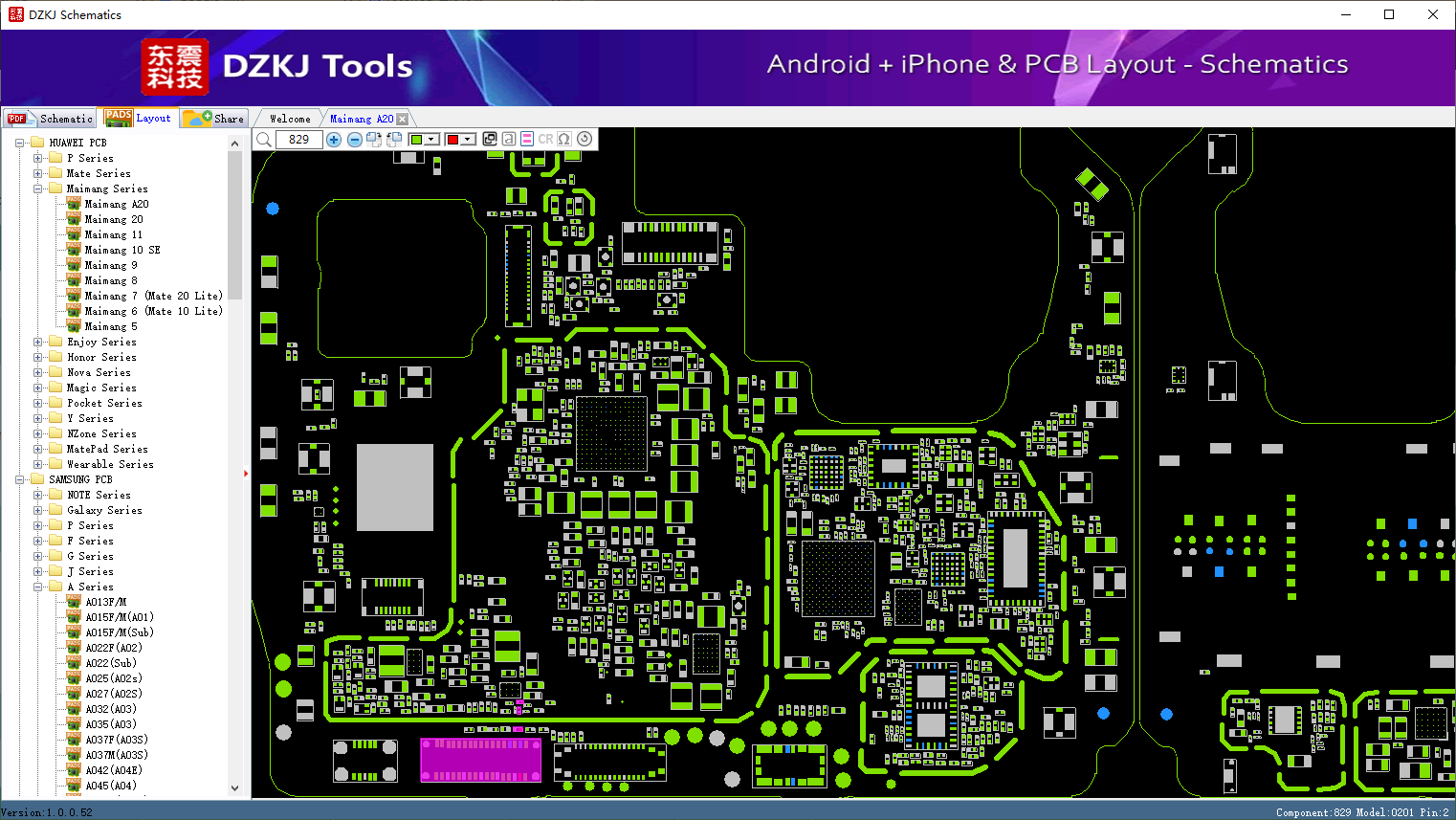The width and height of the screenshot is (1456, 820).
Task: Click the folder icon for Pocket Series
Action: [55, 403]
